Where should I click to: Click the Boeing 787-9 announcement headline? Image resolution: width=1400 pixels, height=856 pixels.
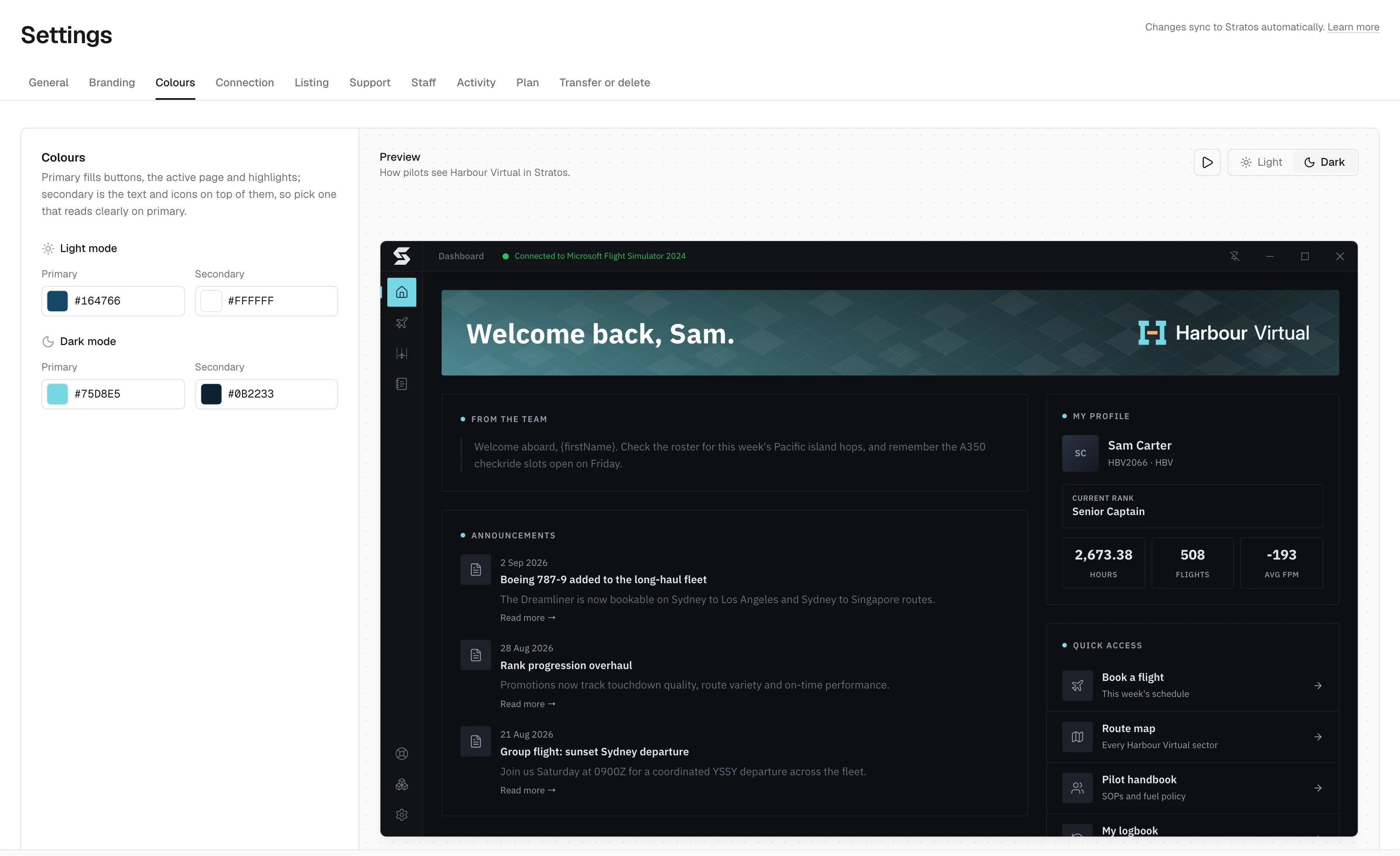tap(603, 580)
